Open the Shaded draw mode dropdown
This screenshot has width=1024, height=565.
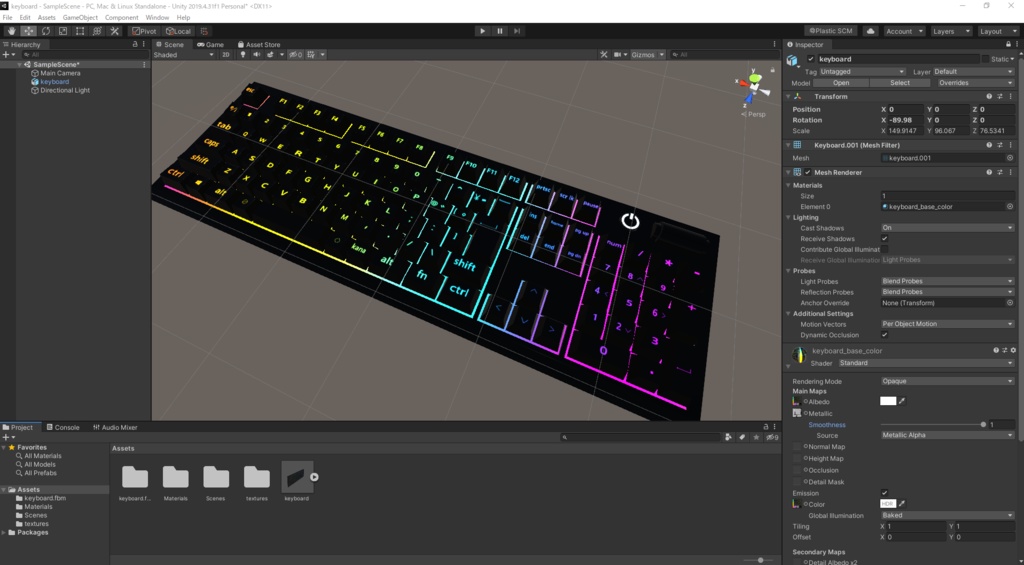(184, 55)
